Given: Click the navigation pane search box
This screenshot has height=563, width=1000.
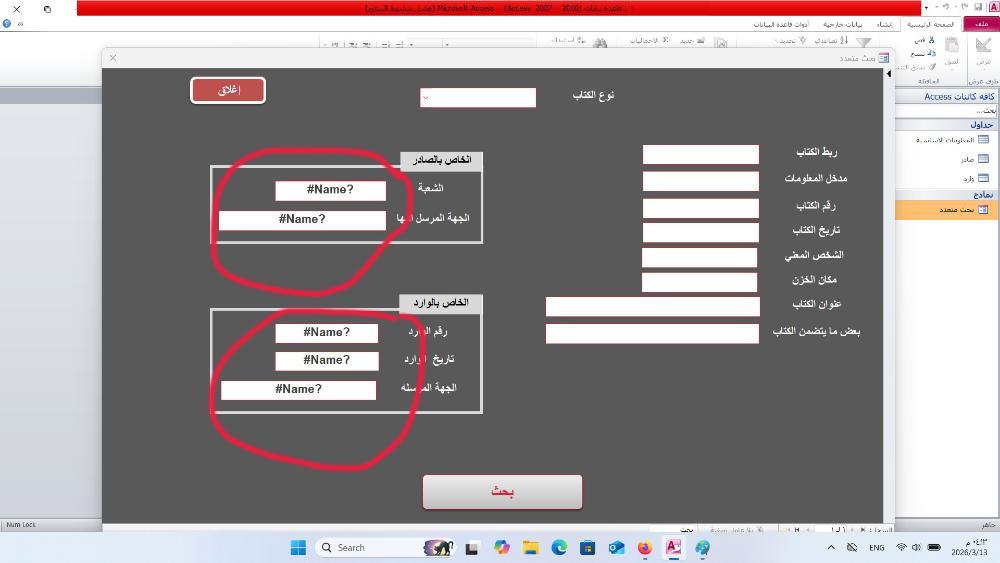Looking at the screenshot, I should tap(945, 110).
